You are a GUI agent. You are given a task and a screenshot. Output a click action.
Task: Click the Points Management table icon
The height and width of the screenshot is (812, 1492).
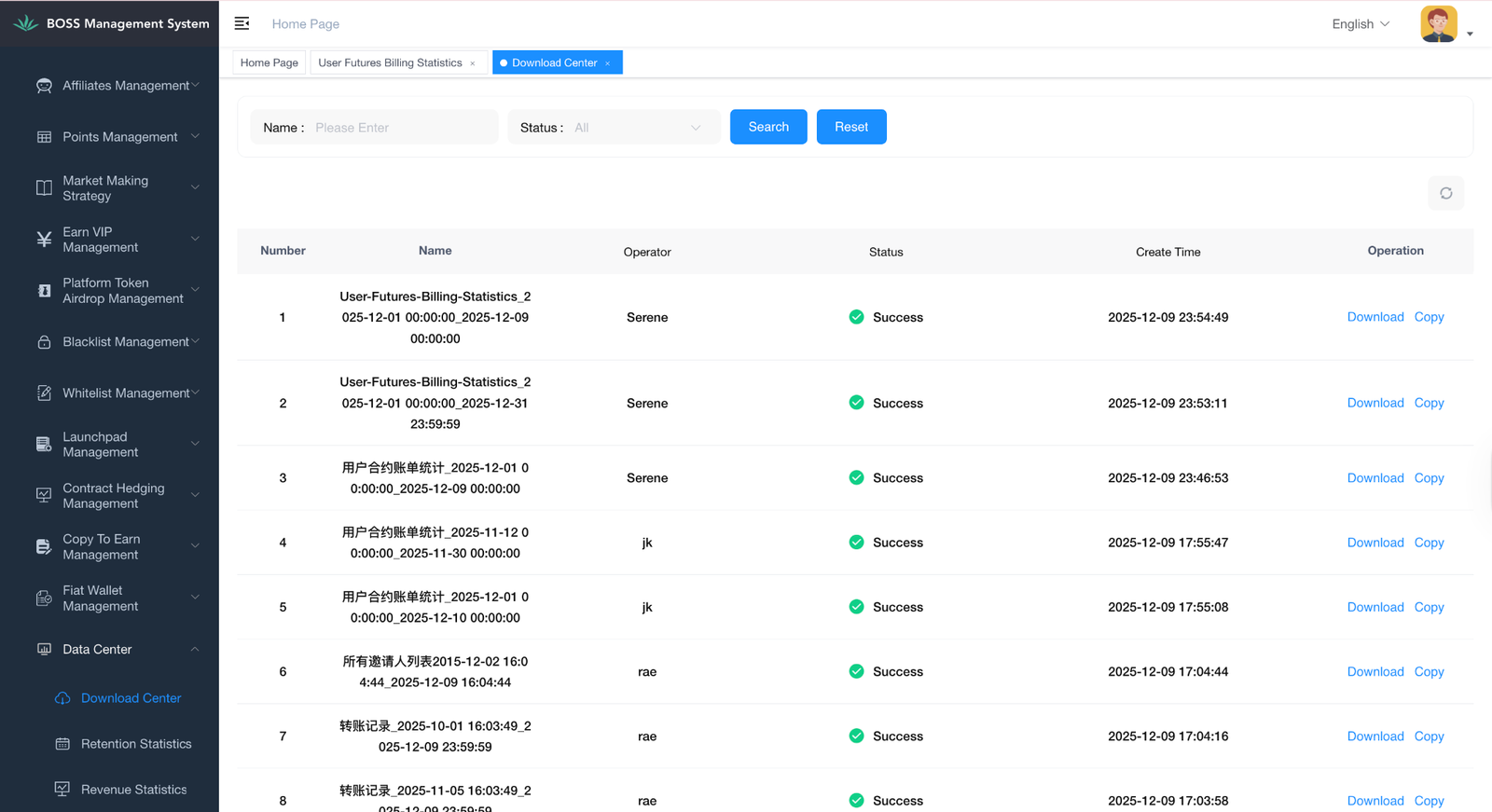pos(44,137)
